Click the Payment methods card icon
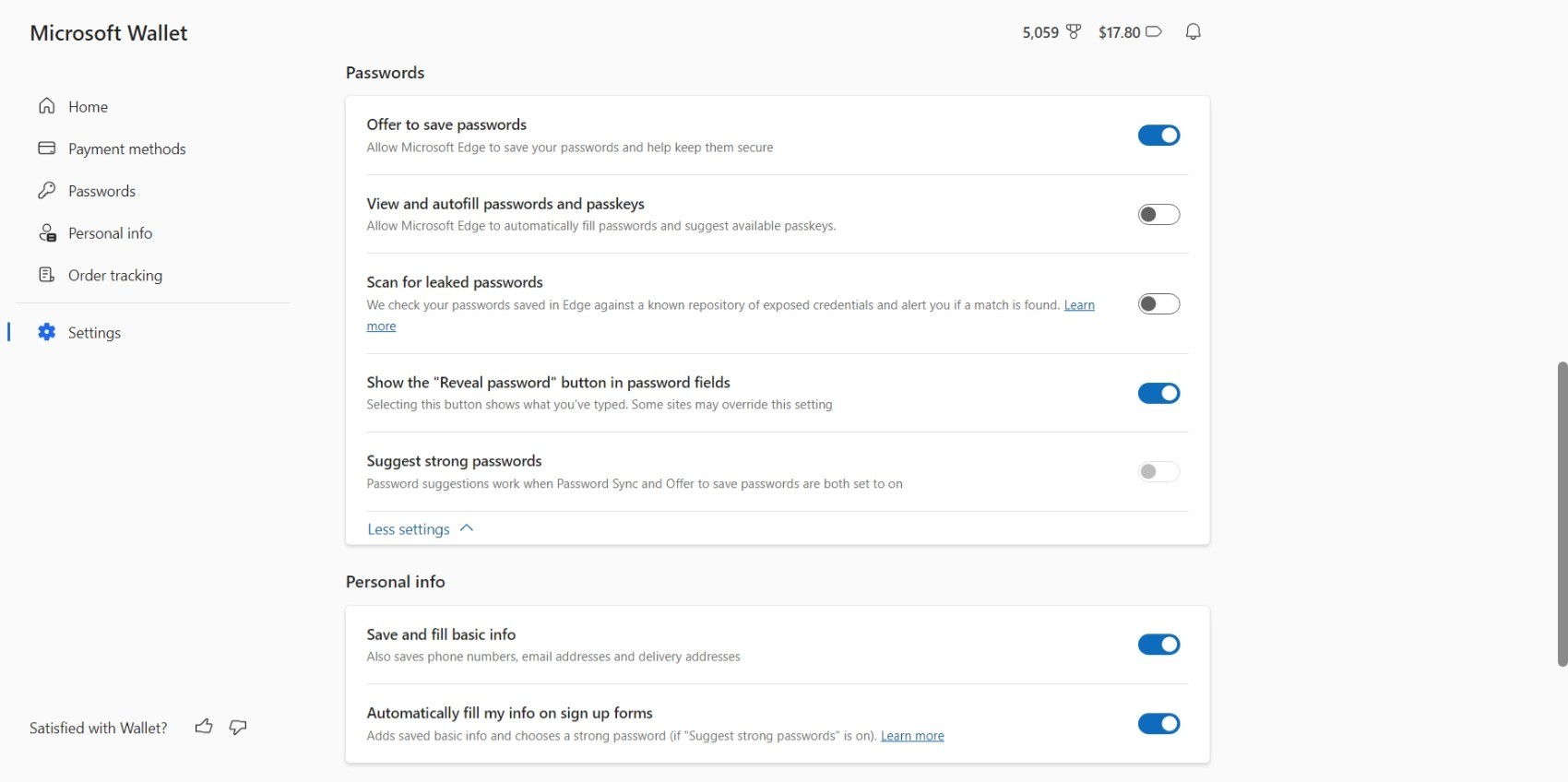Viewport: 1568px width, 782px height. (x=47, y=148)
